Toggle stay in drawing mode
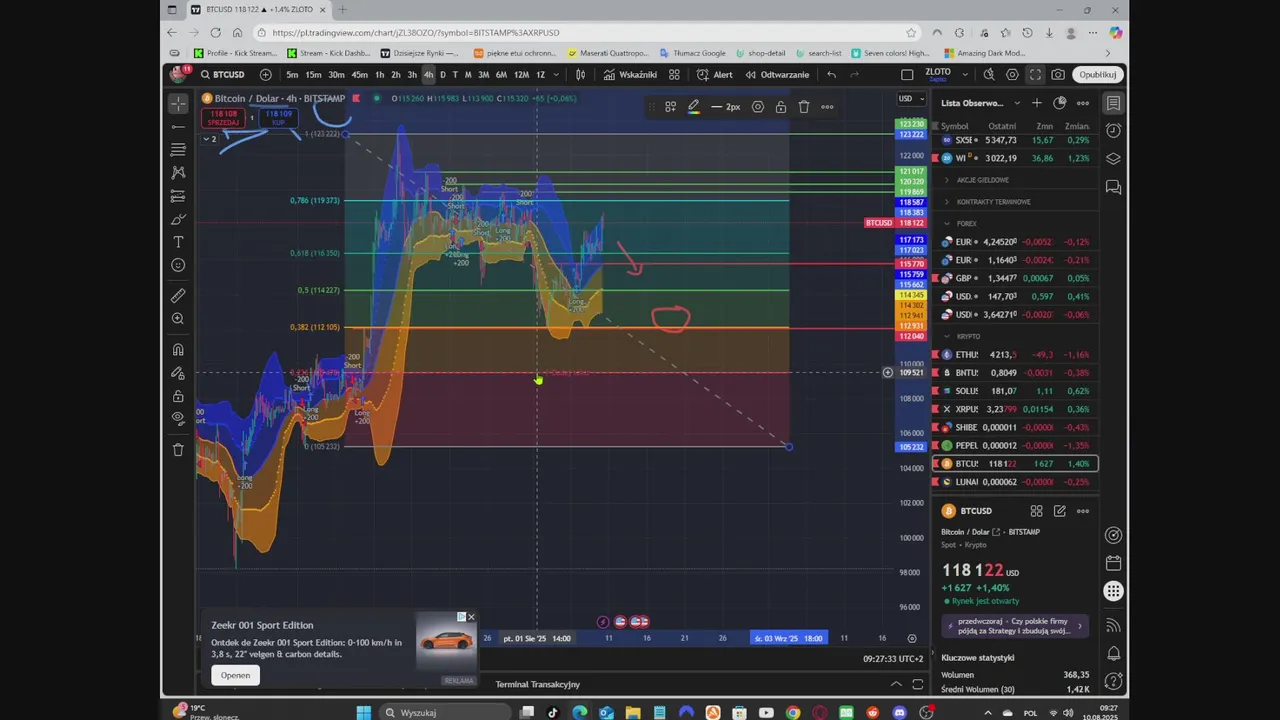The height and width of the screenshot is (720, 1280). [178, 373]
